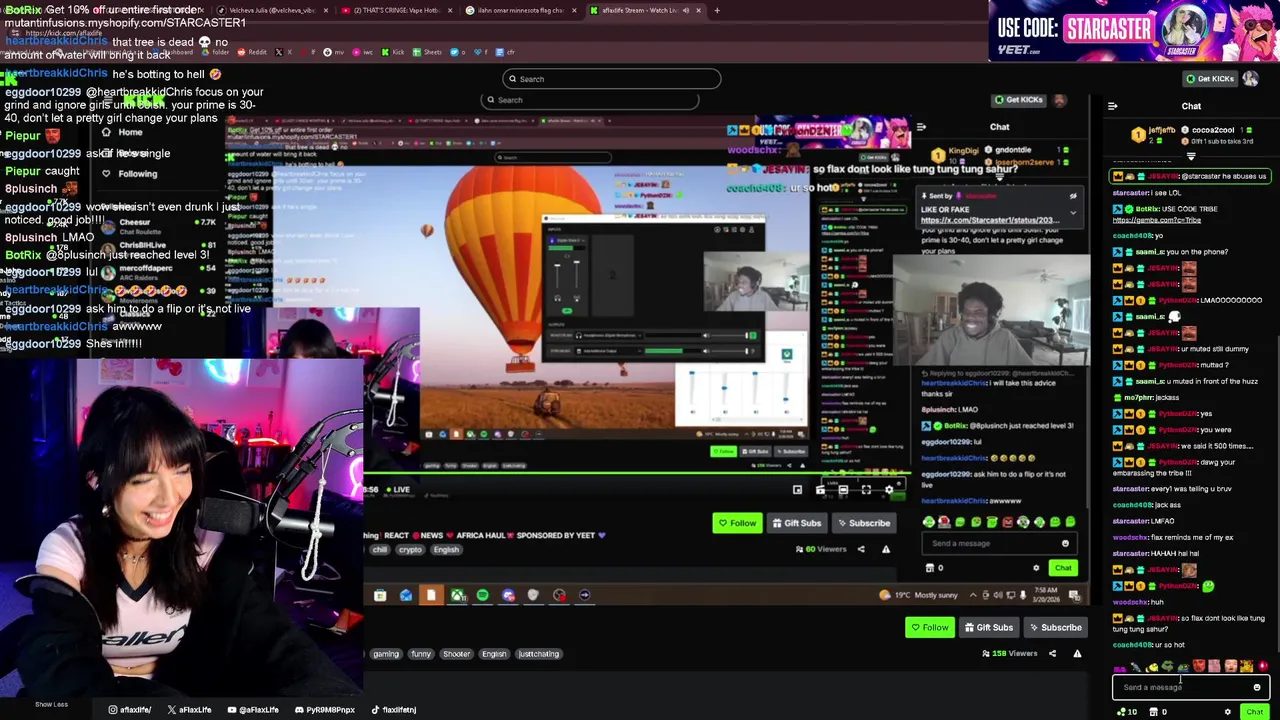
Task: Select the chill tag on nested stream
Action: (380, 550)
